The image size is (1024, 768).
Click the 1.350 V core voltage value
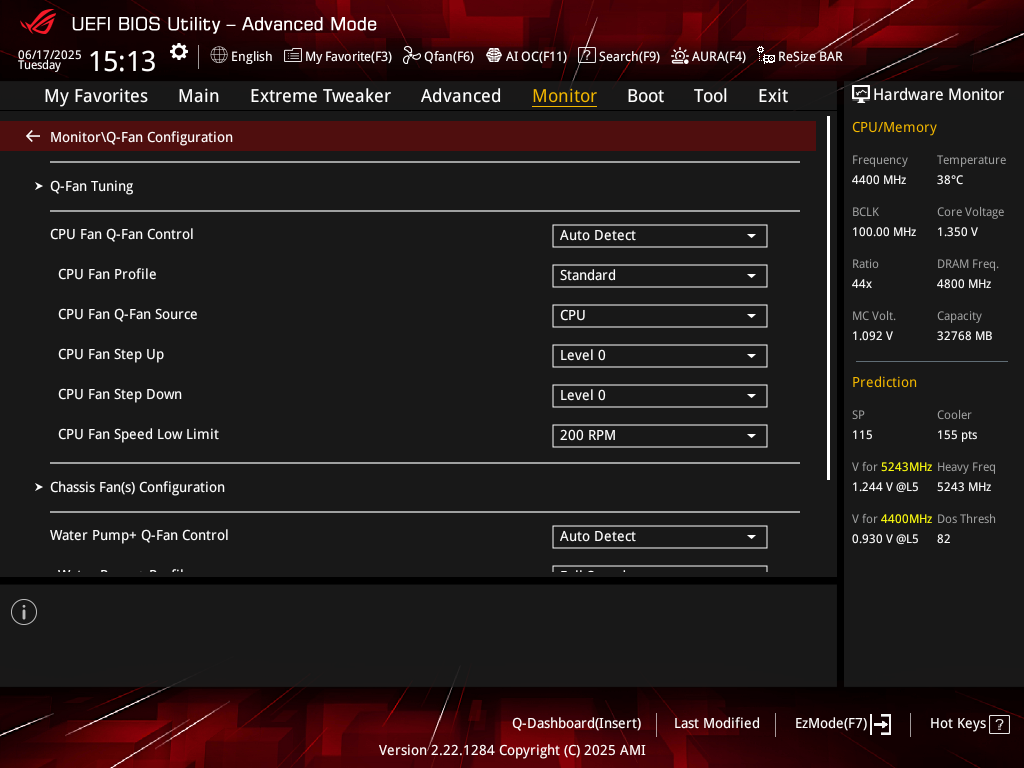pos(957,232)
